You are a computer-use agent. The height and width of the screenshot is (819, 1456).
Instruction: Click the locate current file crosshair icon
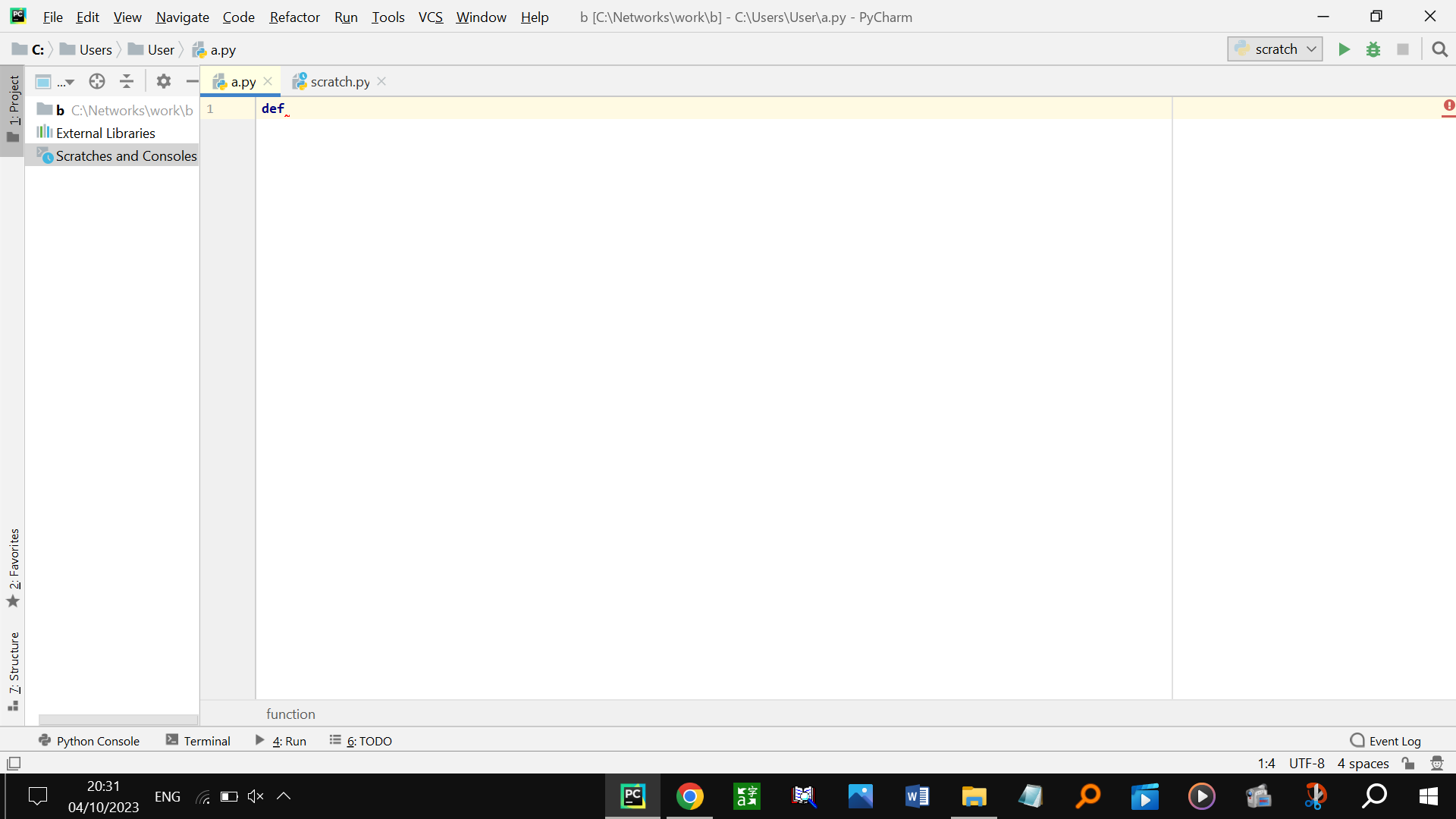point(97,81)
